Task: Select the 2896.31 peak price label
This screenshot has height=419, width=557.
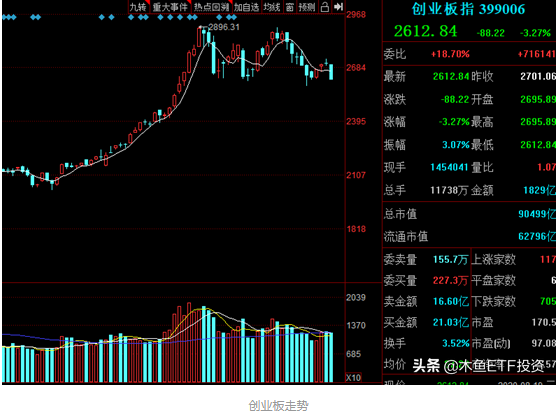Action: pyautogui.click(x=224, y=27)
